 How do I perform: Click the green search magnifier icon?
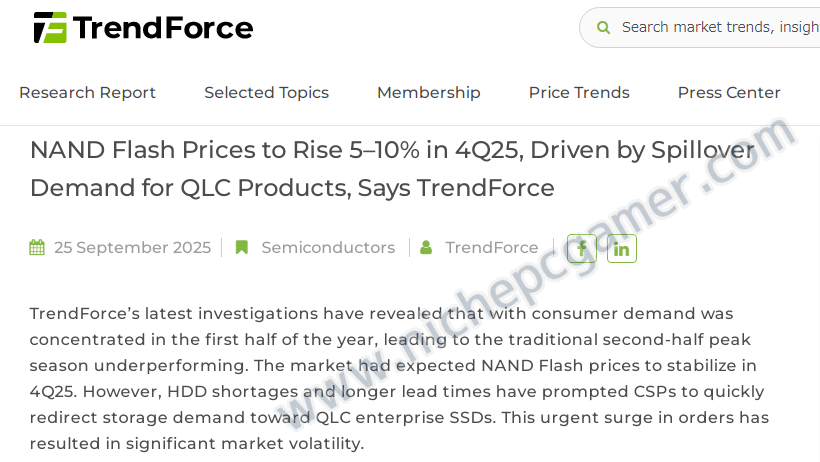[603, 28]
